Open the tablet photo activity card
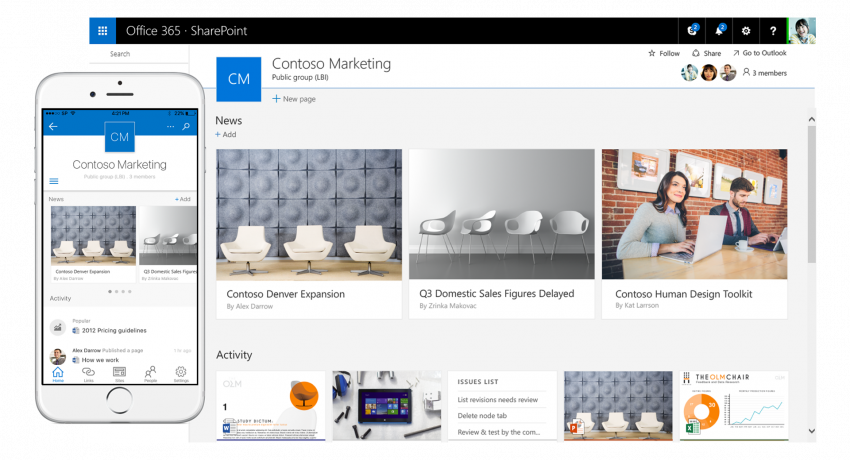The width and height of the screenshot is (850, 460). click(387, 405)
